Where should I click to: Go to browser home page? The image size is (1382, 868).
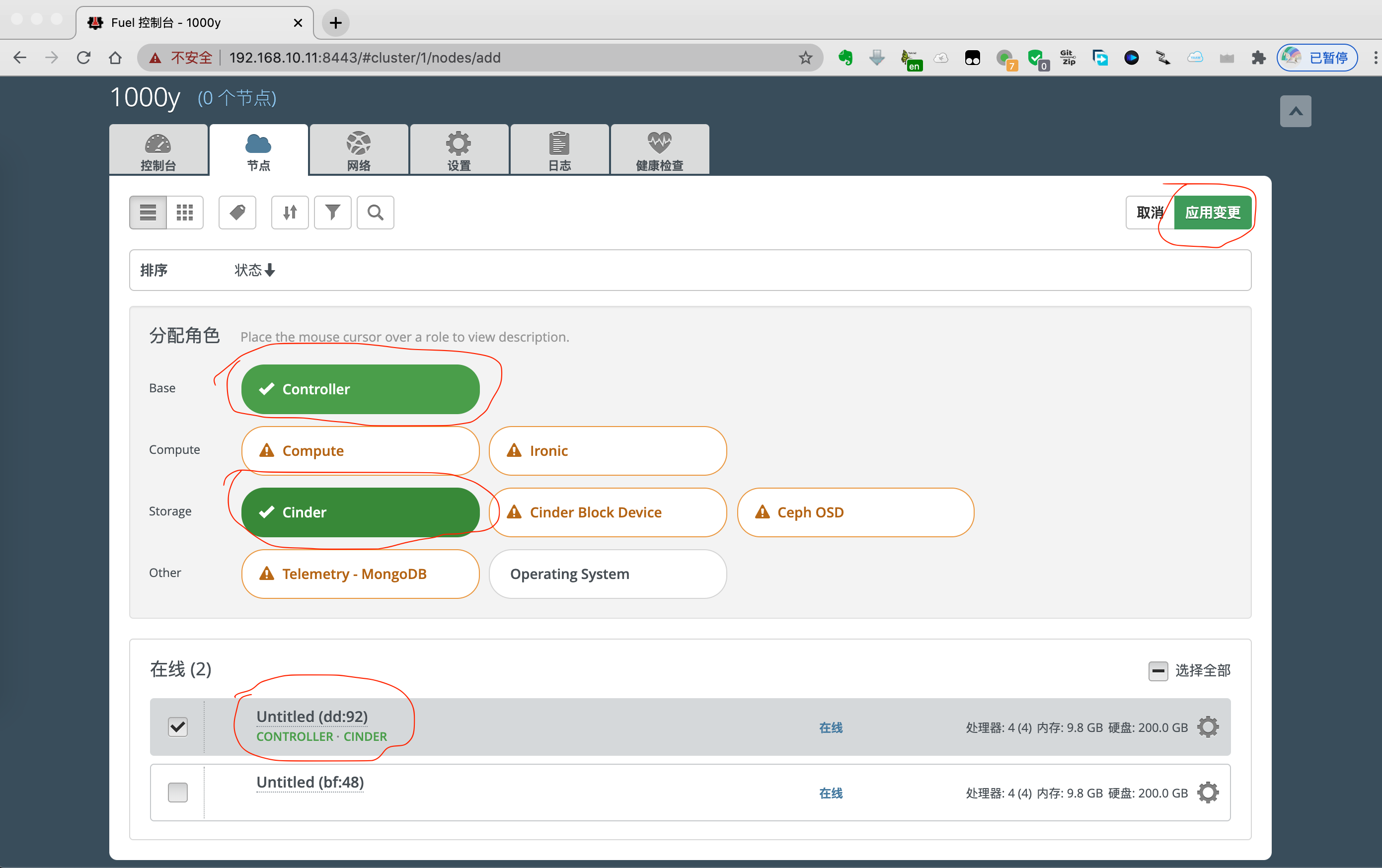coord(115,58)
